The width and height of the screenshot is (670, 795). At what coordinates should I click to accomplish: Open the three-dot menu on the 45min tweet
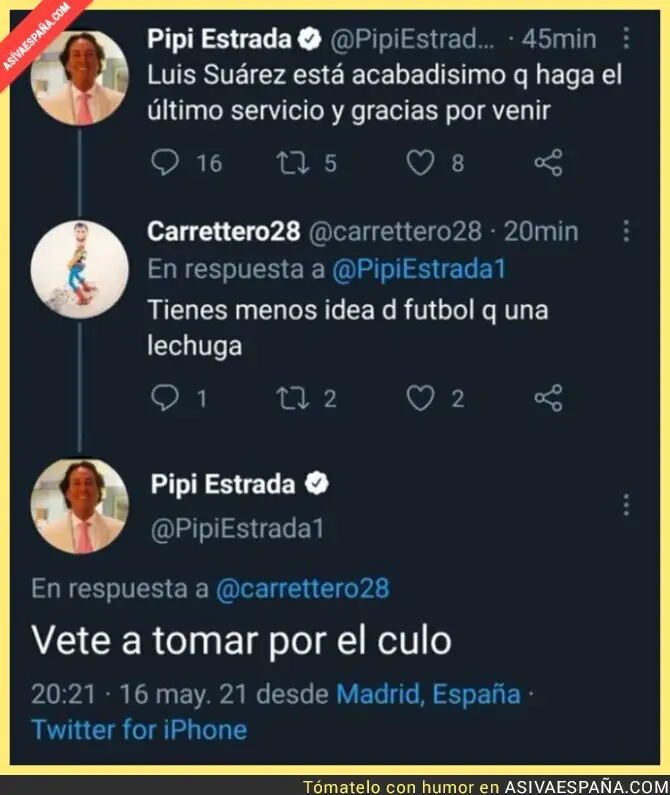click(x=626, y=38)
